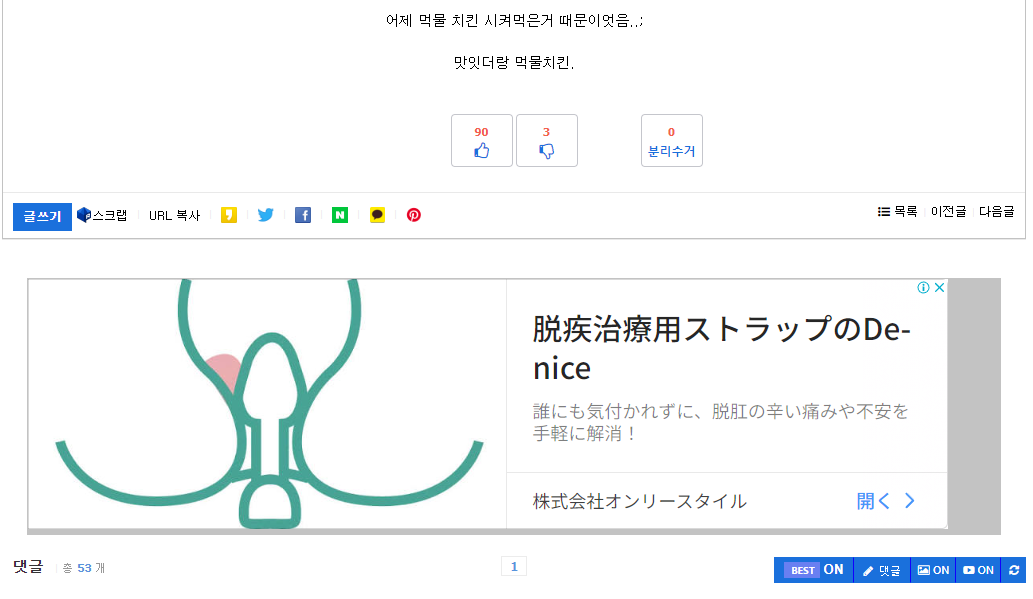The image size is (1033, 599).
Task: Toggle image display ON in comments
Action: click(x=933, y=570)
